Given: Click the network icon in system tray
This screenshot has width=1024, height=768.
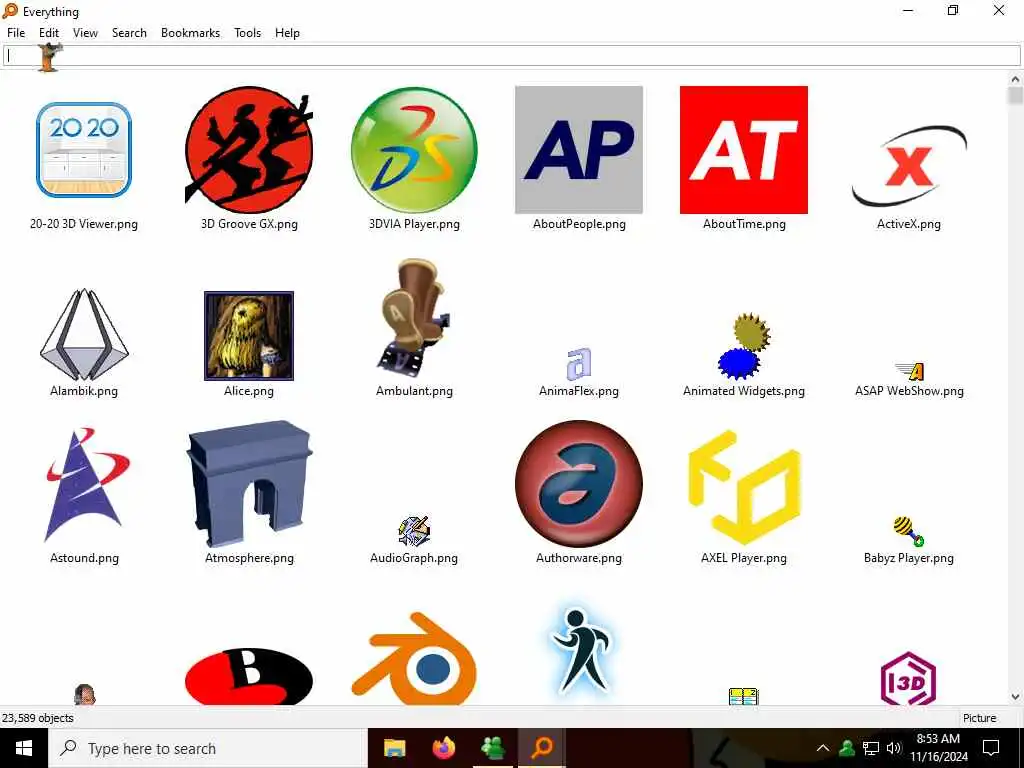Looking at the screenshot, I should click(871, 748).
